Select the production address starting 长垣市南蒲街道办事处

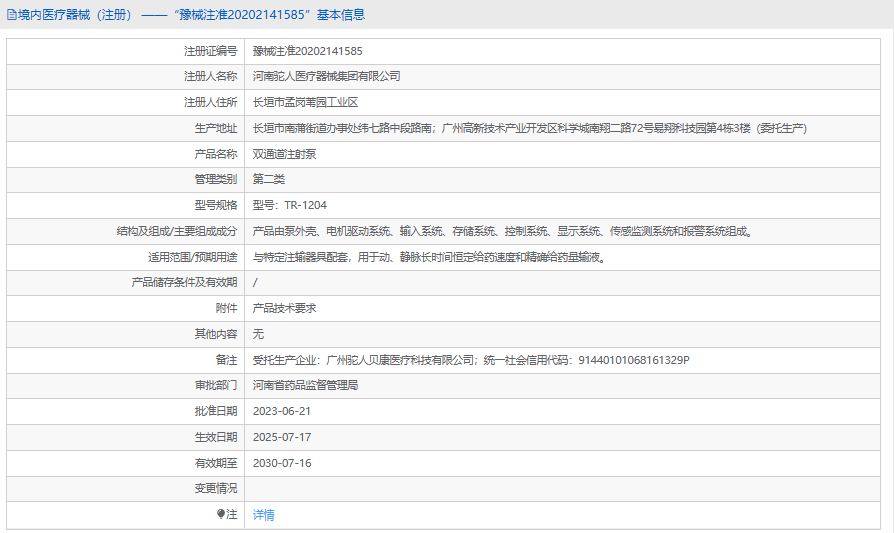click(530, 128)
